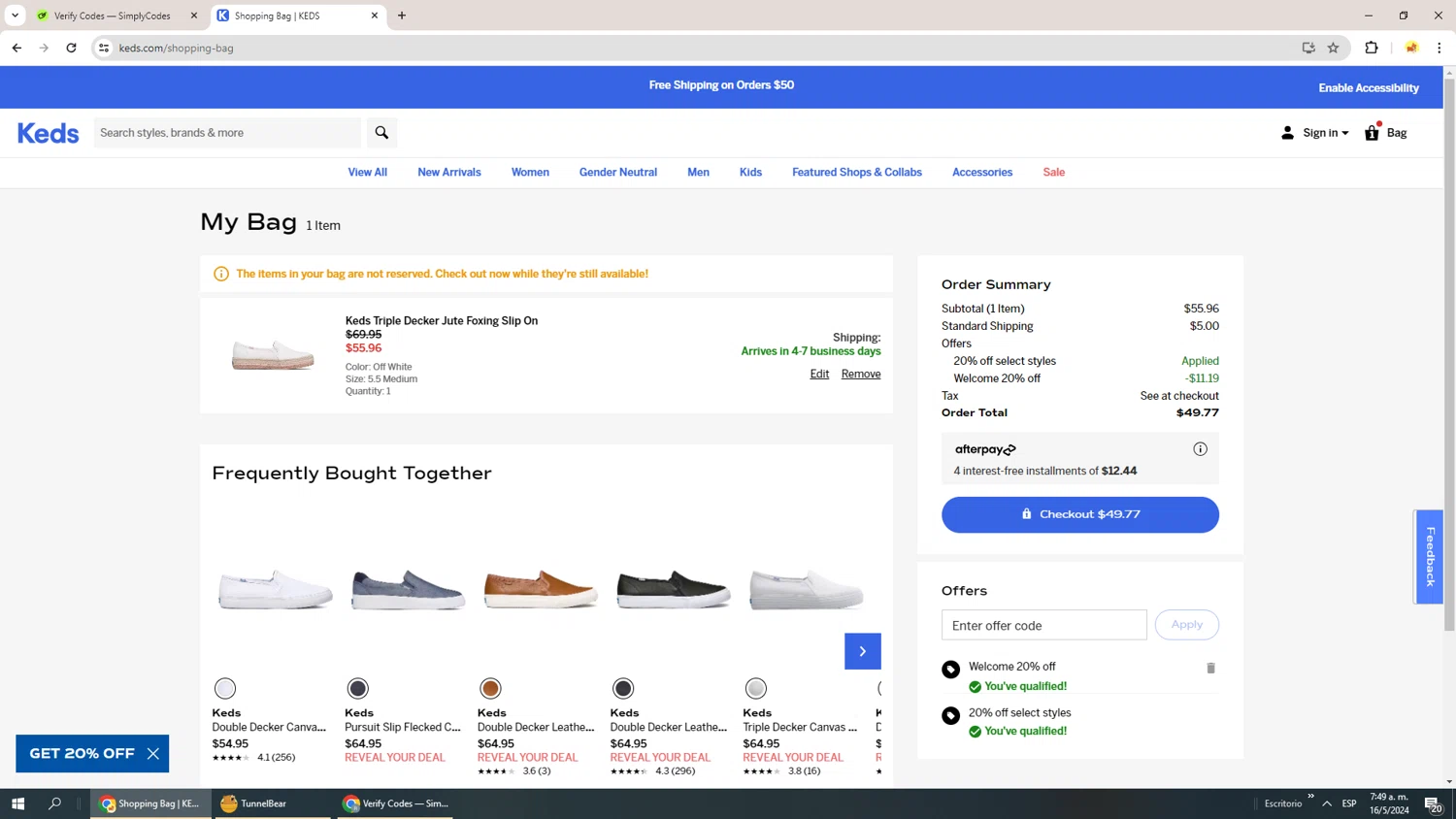Click the Sign in person icon
The image size is (1456, 819).
[1287, 133]
